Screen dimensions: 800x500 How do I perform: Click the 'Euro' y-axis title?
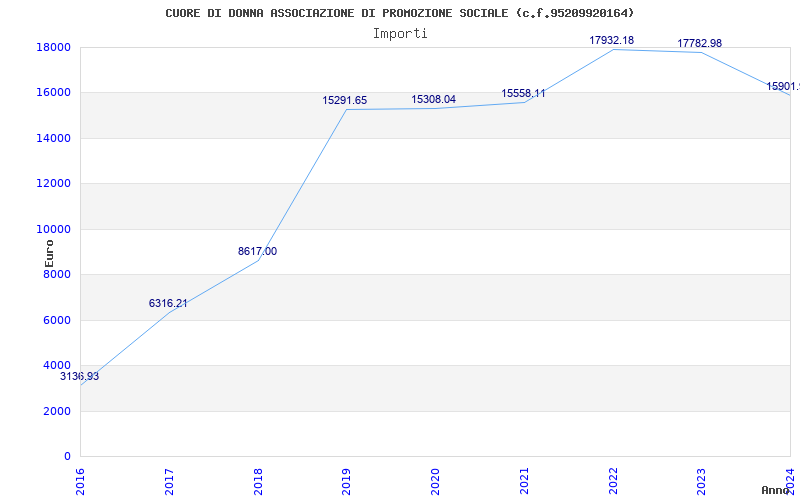click(x=49, y=254)
